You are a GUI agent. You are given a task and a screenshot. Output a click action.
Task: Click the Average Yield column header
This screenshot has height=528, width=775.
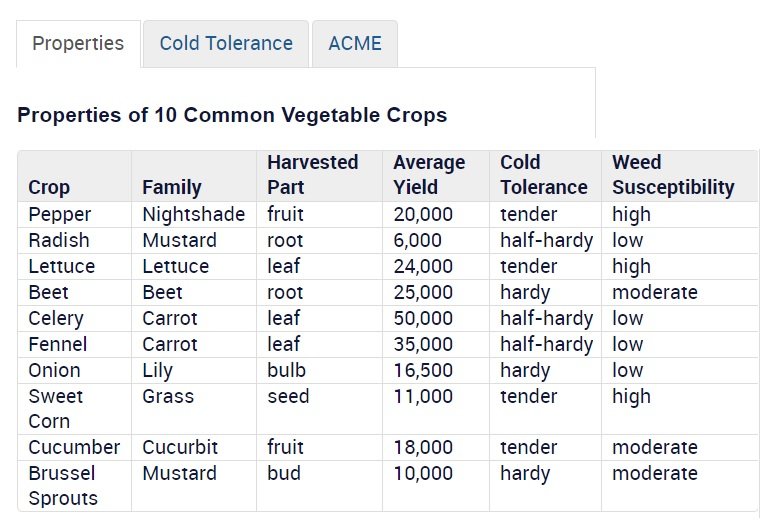(429, 175)
